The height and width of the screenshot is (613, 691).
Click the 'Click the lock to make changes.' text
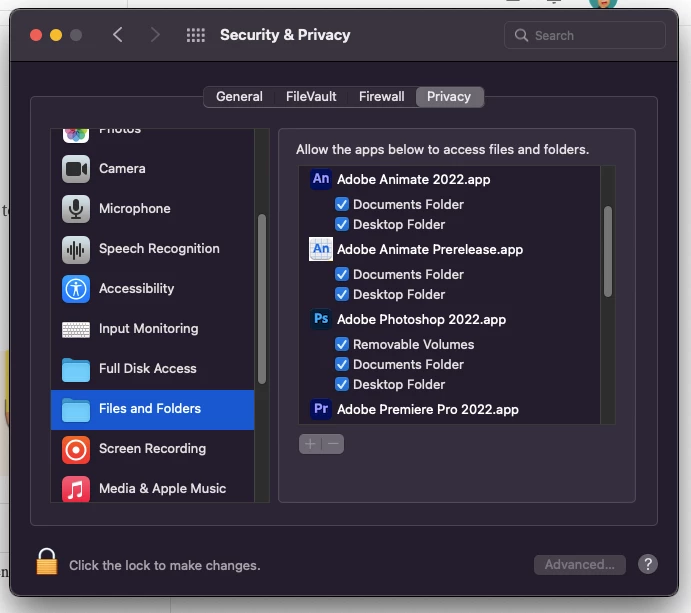(x=165, y=565)
